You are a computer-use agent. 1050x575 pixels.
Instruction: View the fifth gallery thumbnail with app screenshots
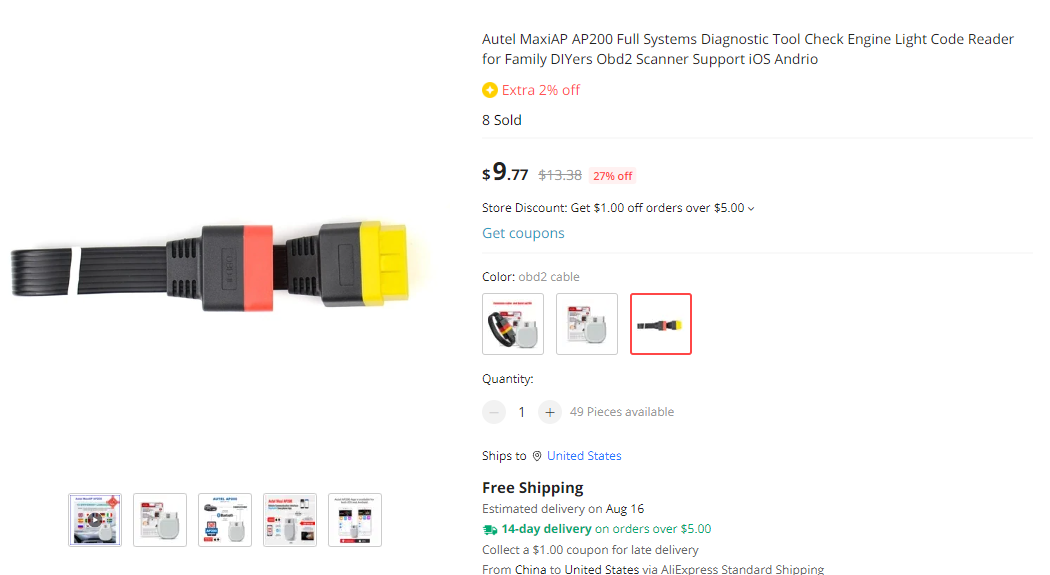[355, 520]
